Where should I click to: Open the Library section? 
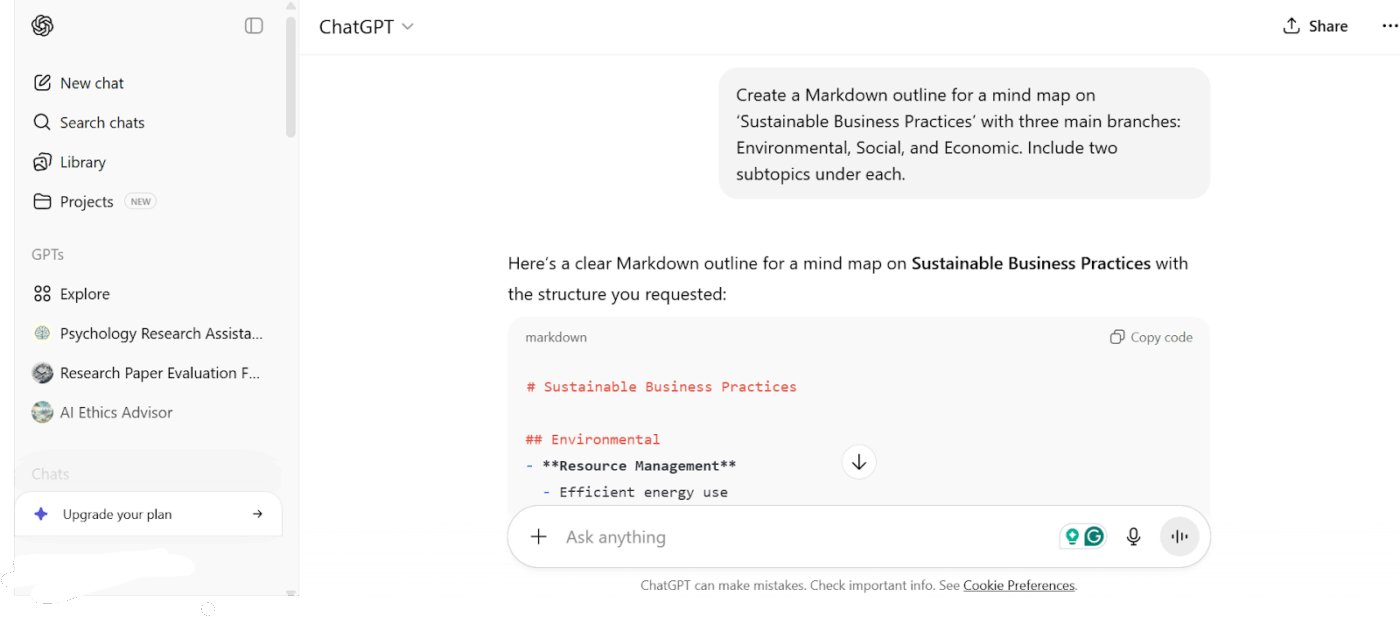pos(83,161)
